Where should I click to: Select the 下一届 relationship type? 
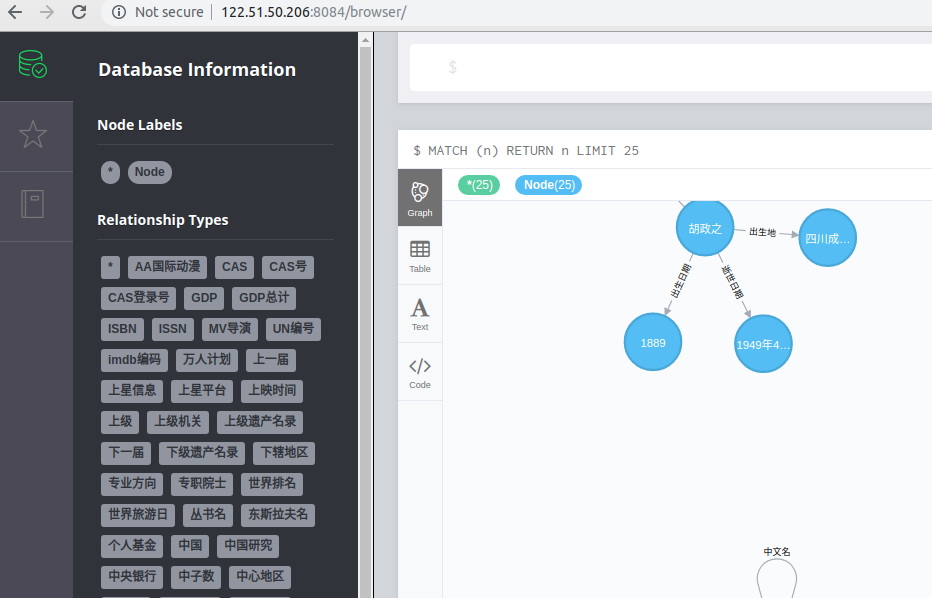[x=126, y=452]
